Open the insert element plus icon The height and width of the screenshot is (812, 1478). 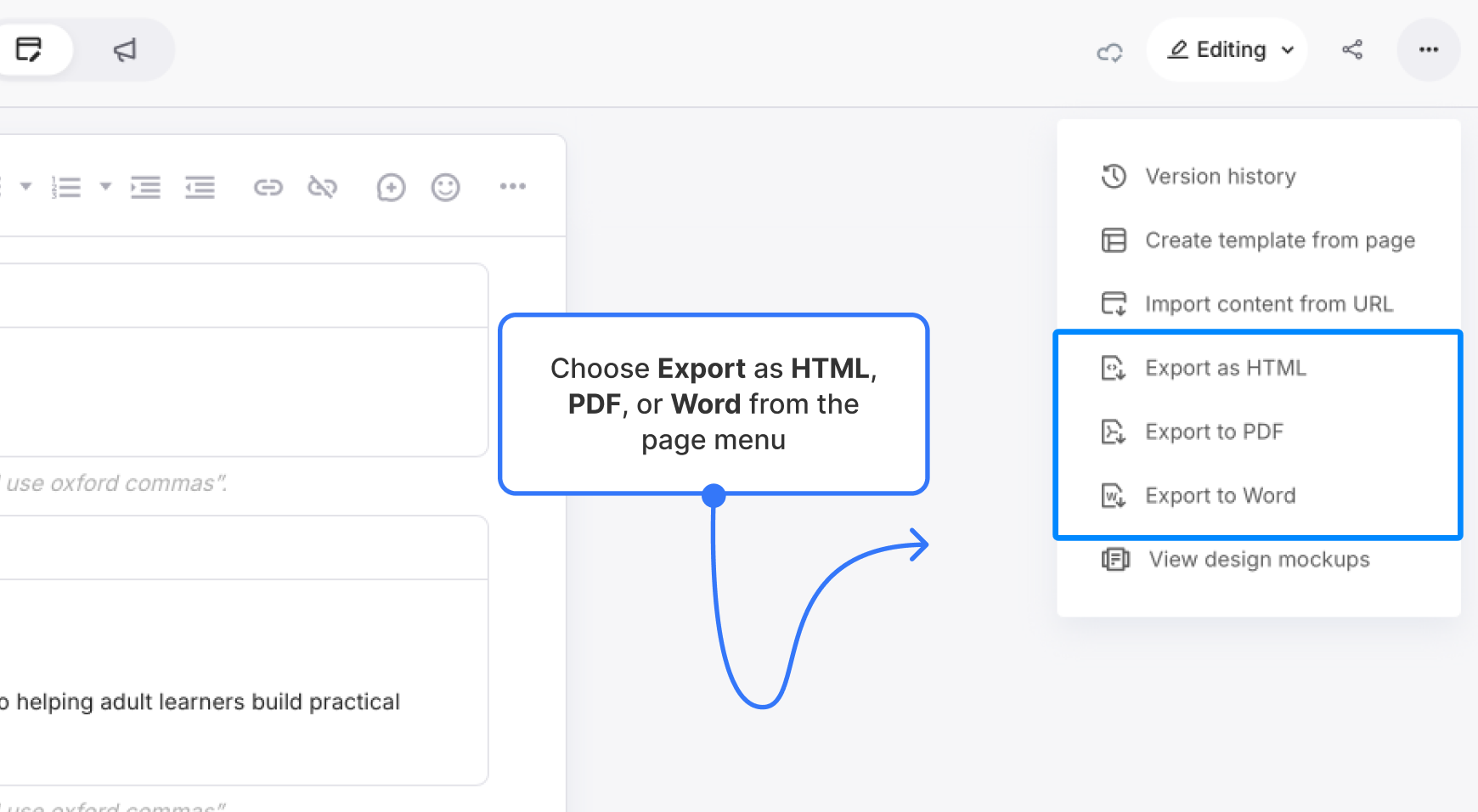(x=391, y=187)
